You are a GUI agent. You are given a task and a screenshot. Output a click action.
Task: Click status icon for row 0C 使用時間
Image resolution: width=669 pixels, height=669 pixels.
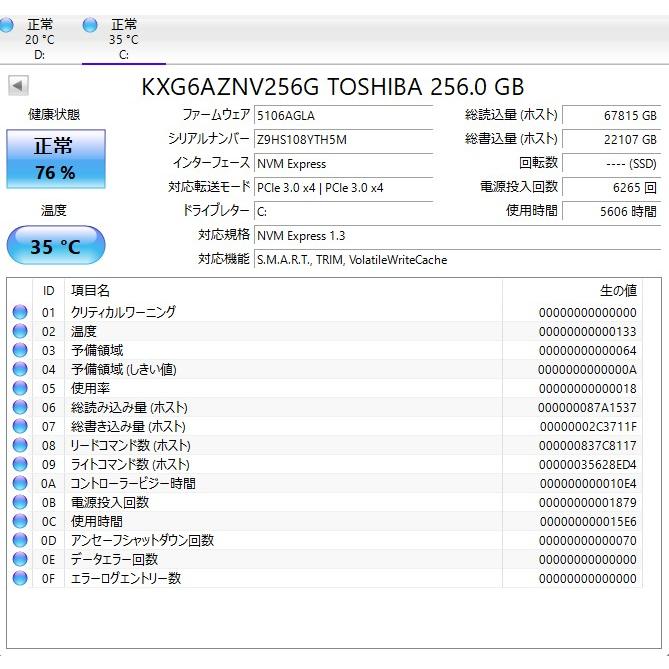[20, 521]
